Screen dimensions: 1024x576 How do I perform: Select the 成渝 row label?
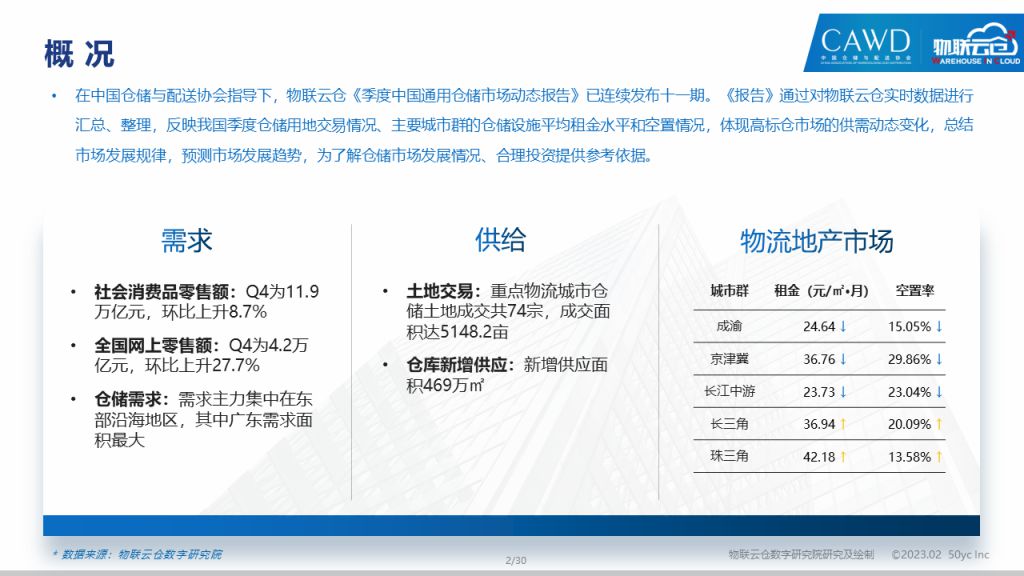729,326
